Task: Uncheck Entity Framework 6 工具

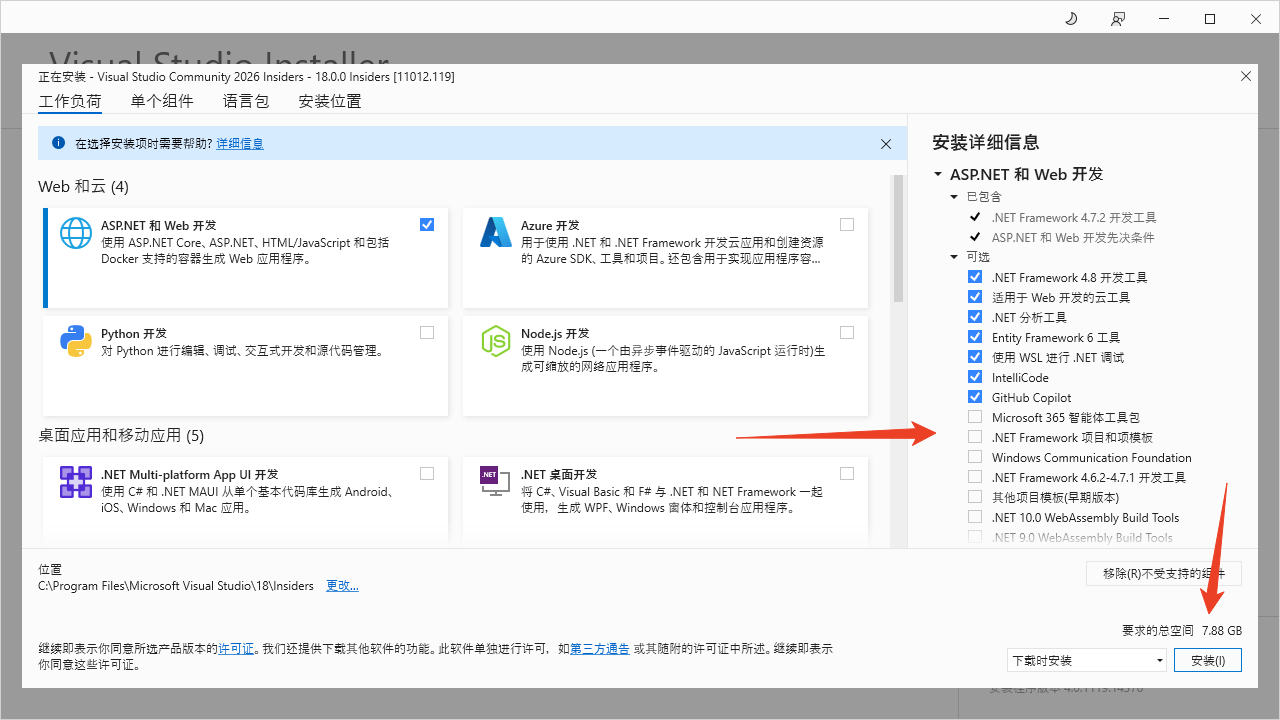Action: click(975, 337)
